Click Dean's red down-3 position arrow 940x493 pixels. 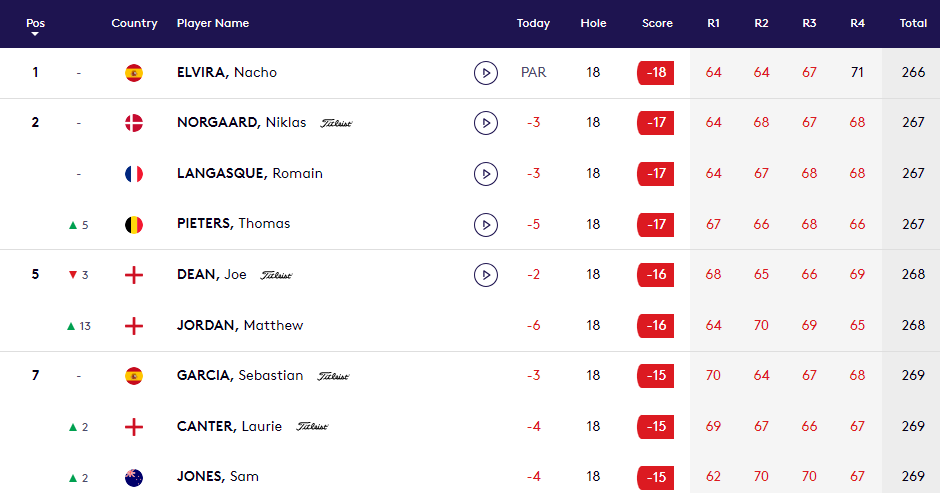pos(78,275)
